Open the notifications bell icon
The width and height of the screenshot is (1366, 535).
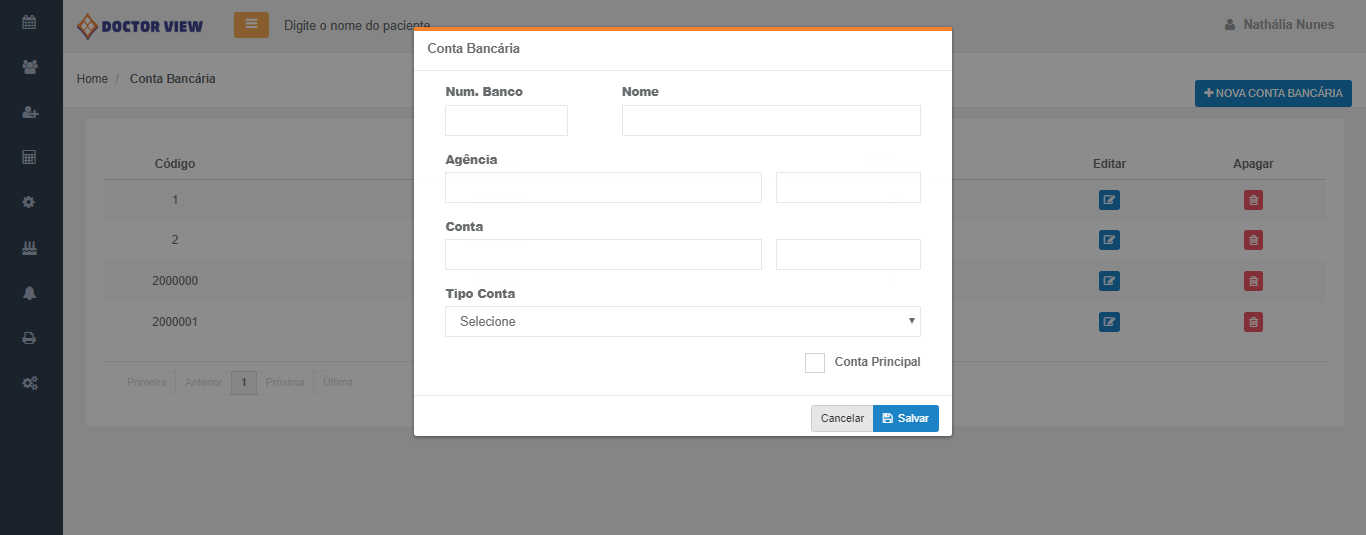pos(30,293)
